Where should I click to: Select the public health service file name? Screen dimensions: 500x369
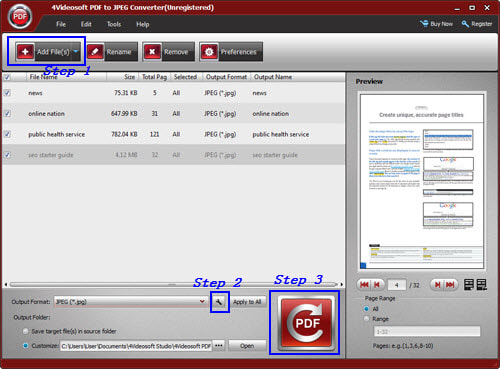coord(57,134)
